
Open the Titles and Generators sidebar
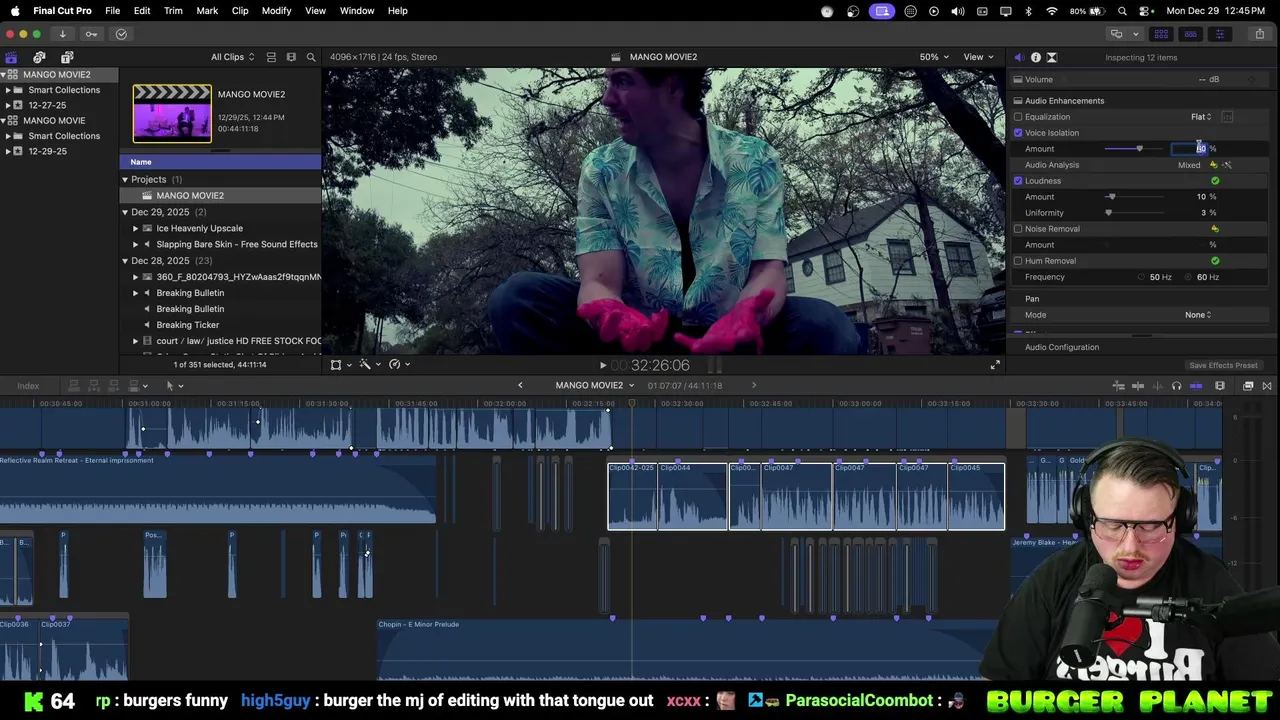[67, 57]
